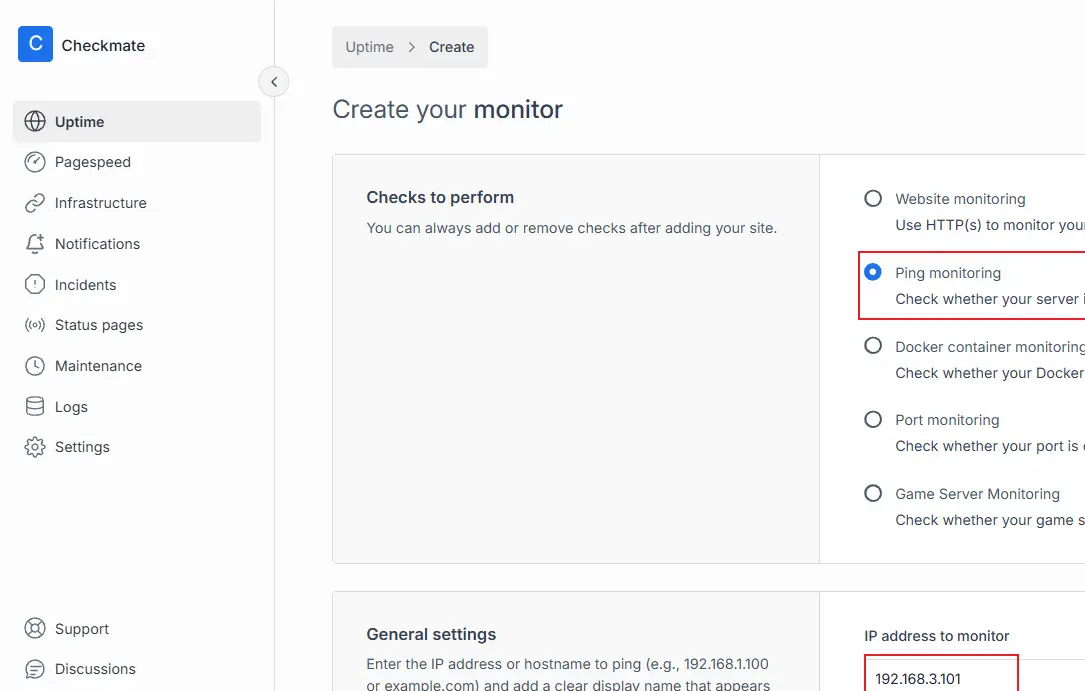Select Port monitoring radio button
1085x691 pixels.
(x=873, y=420)
